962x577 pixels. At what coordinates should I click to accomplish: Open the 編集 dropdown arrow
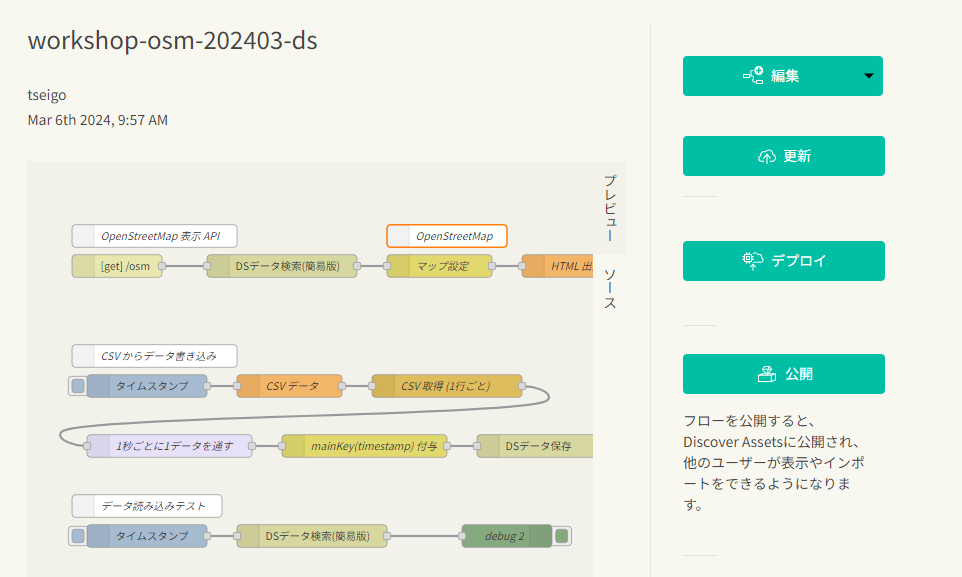tap(868, 76)
